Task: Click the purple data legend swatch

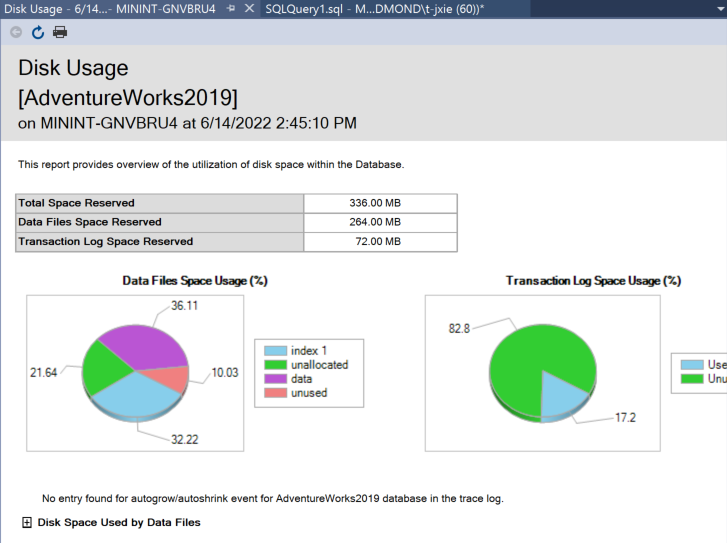Action: (x=275, y=379)
